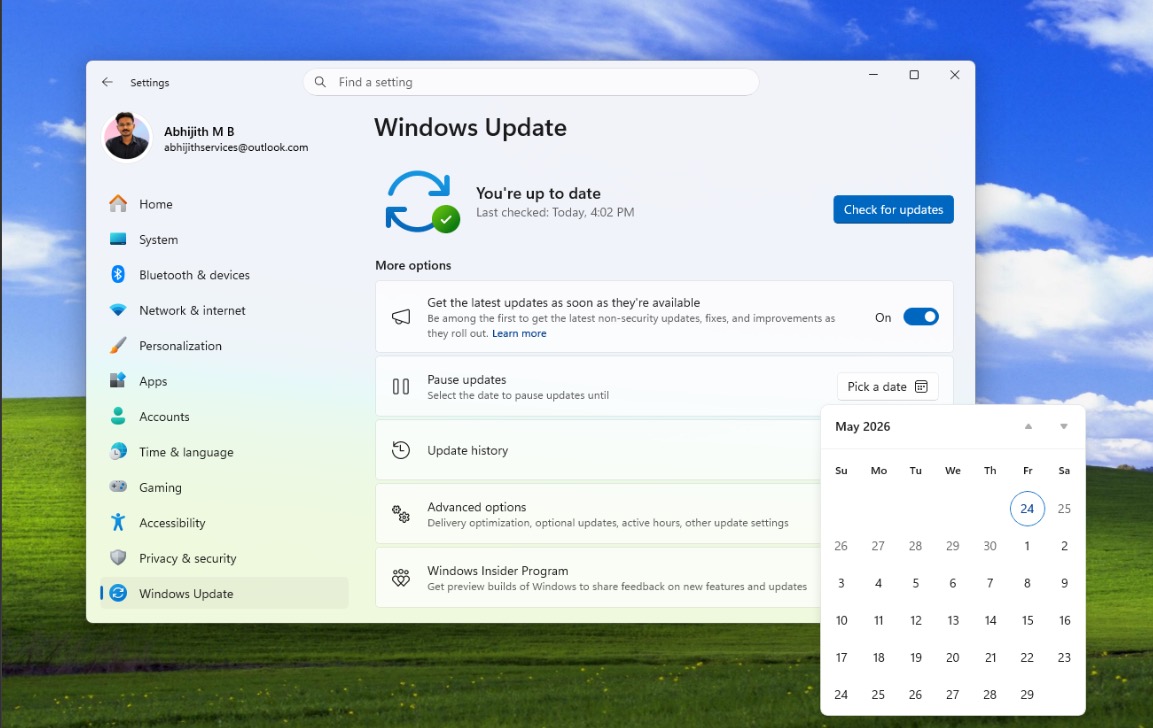Click the Advanced options gears icon
The height and width of the screenshot is (728, 1153).
click(x=401, y=514)
